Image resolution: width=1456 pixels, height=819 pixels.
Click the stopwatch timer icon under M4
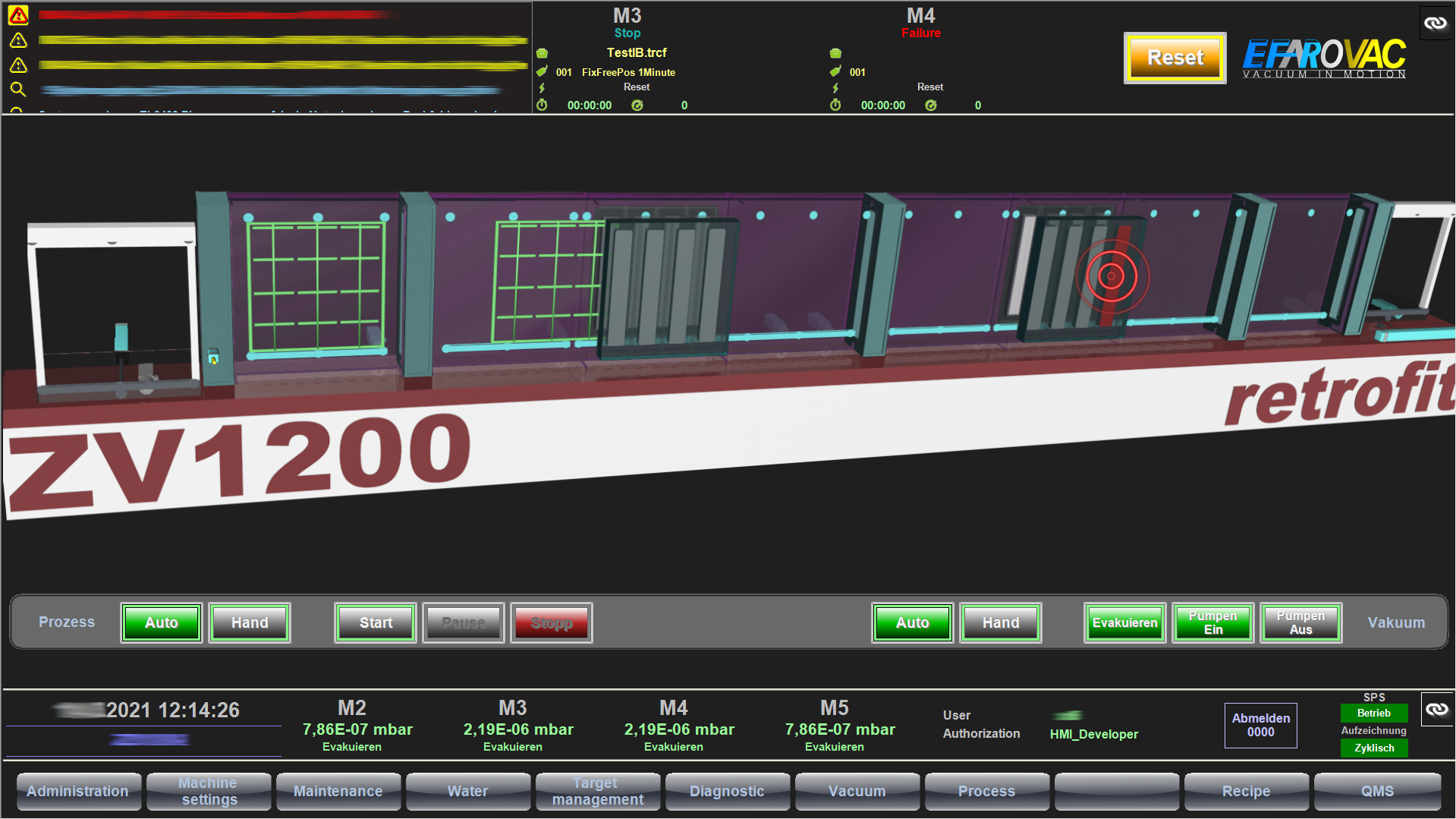(835, 106)
